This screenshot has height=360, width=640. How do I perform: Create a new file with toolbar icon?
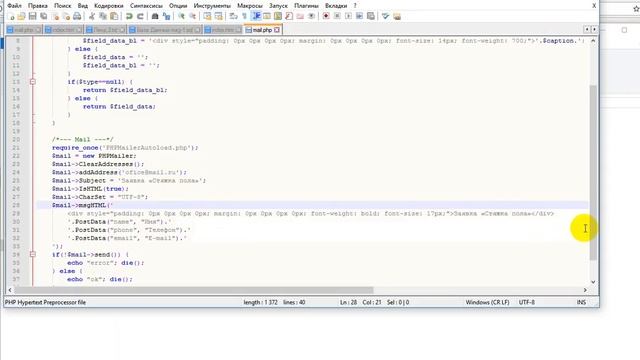click(11, 16)
